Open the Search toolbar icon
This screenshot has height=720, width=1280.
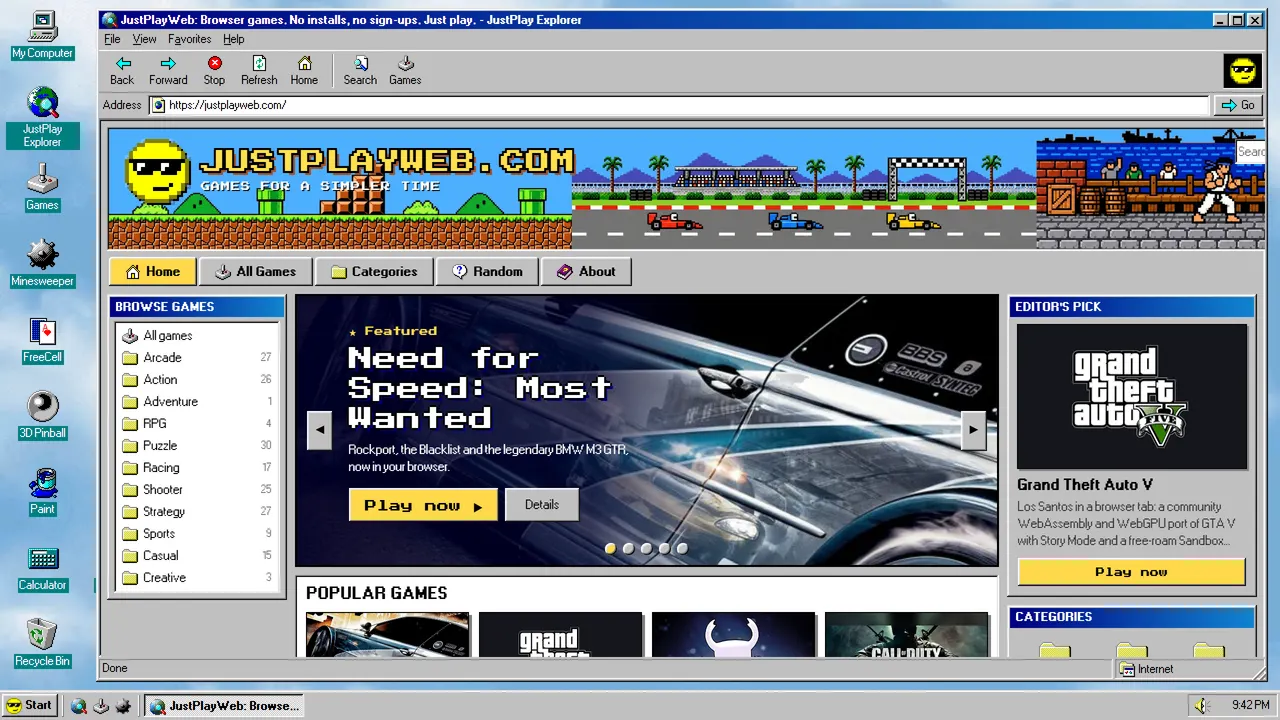[x=360, y=70]
